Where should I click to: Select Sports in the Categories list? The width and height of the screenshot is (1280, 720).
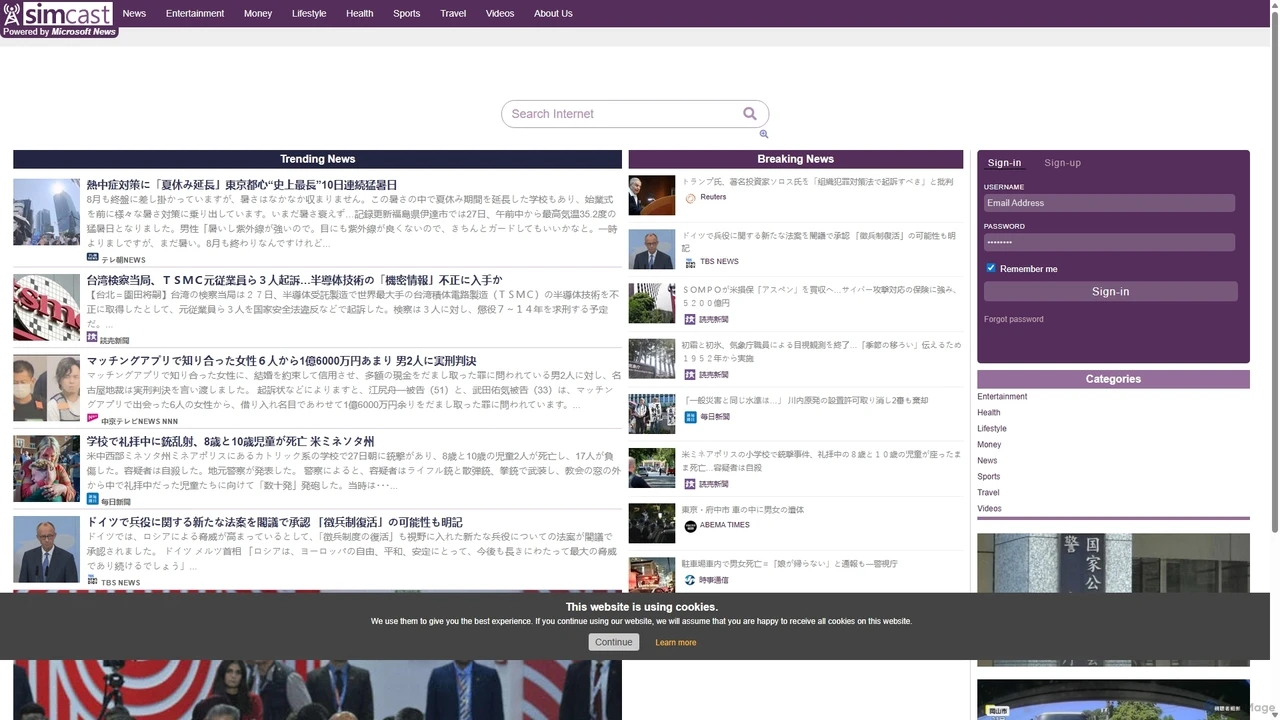point(989,477)
